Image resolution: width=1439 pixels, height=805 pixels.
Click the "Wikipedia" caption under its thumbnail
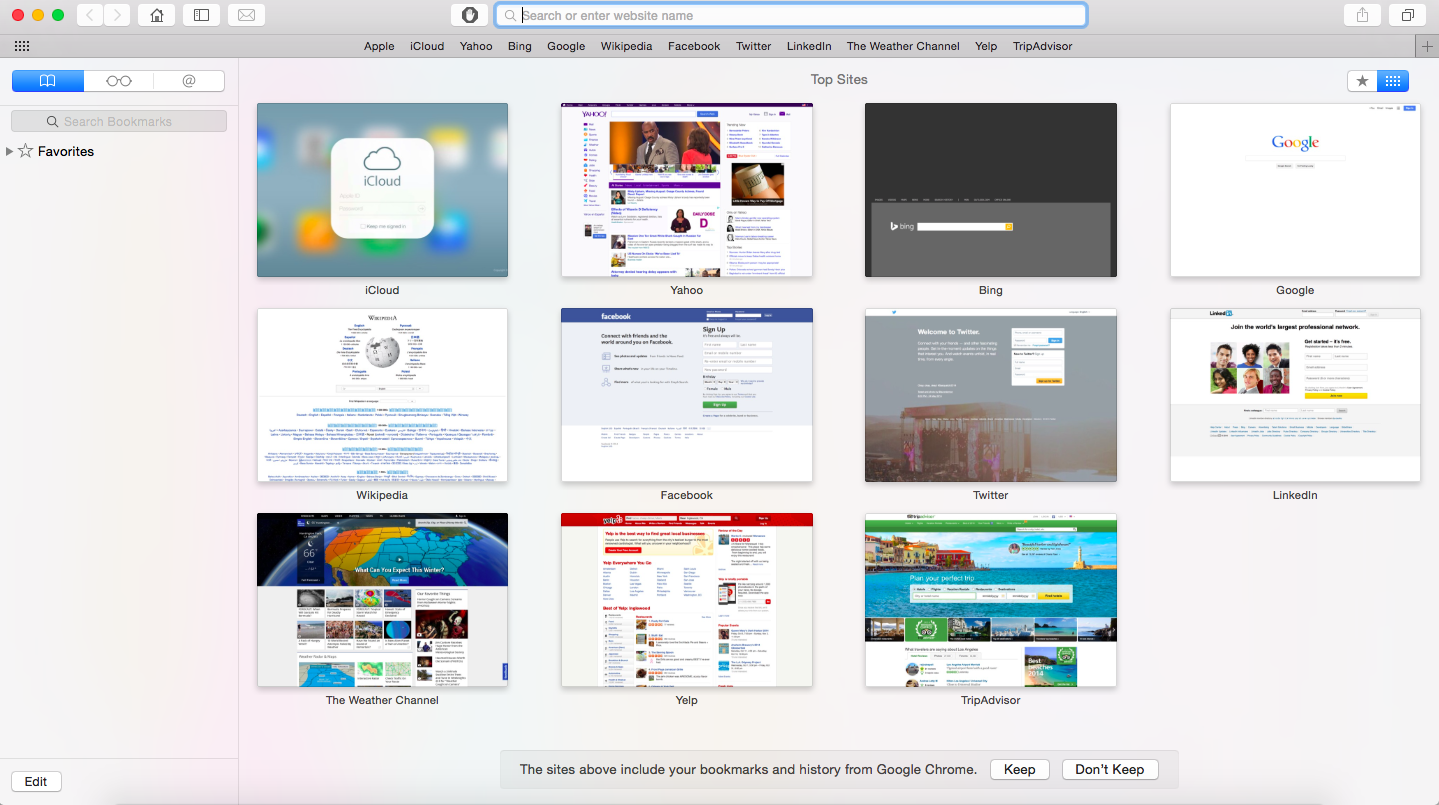[x=382, y=495]
